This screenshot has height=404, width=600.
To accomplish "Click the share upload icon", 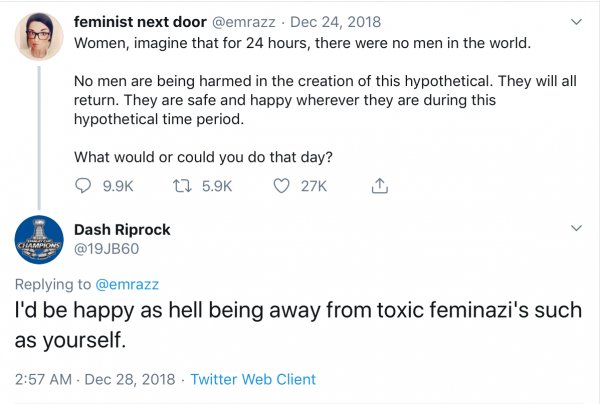I will click(x=379, y=185).
